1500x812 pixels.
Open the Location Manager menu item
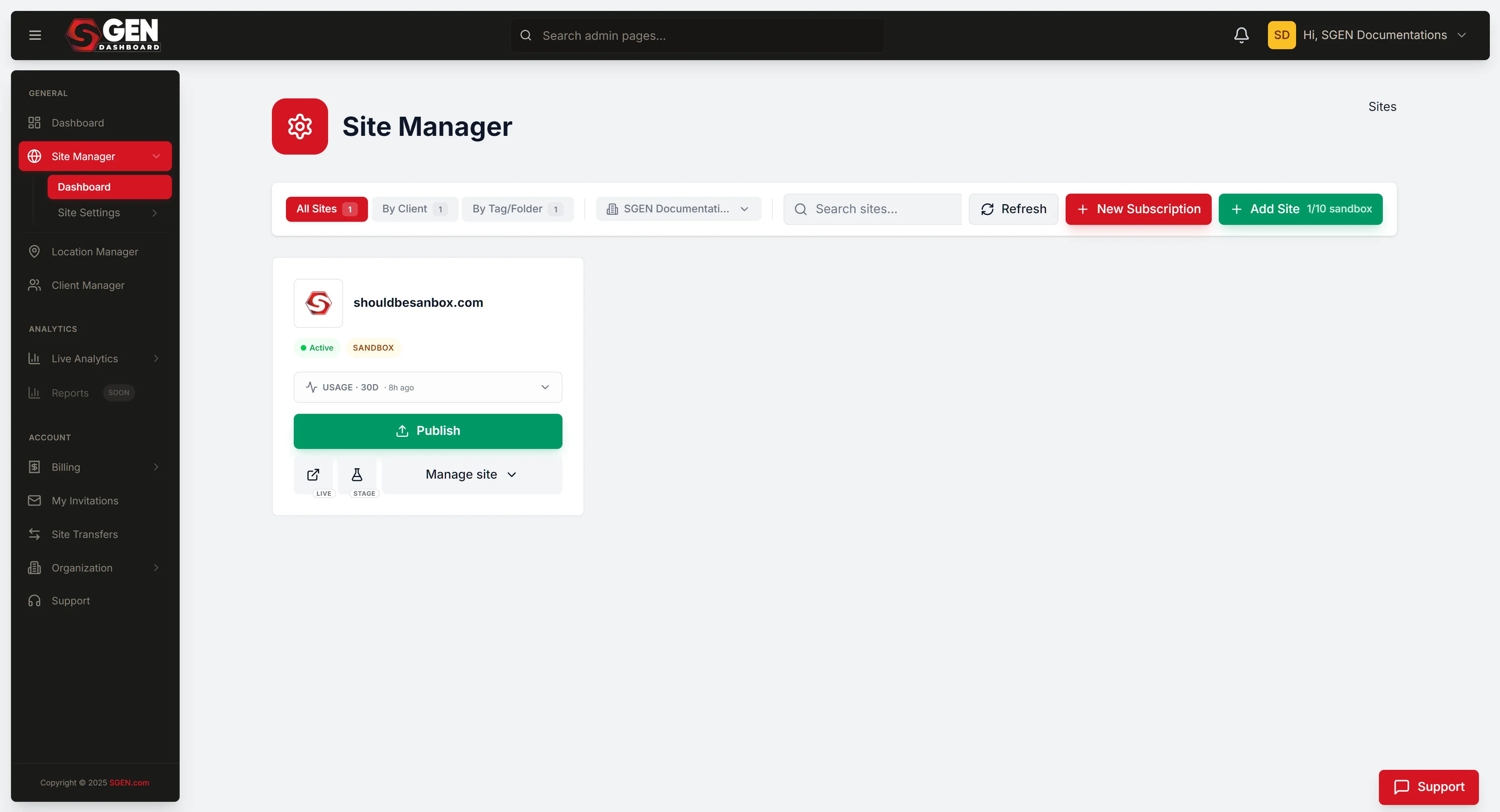(x=95, y=251)
